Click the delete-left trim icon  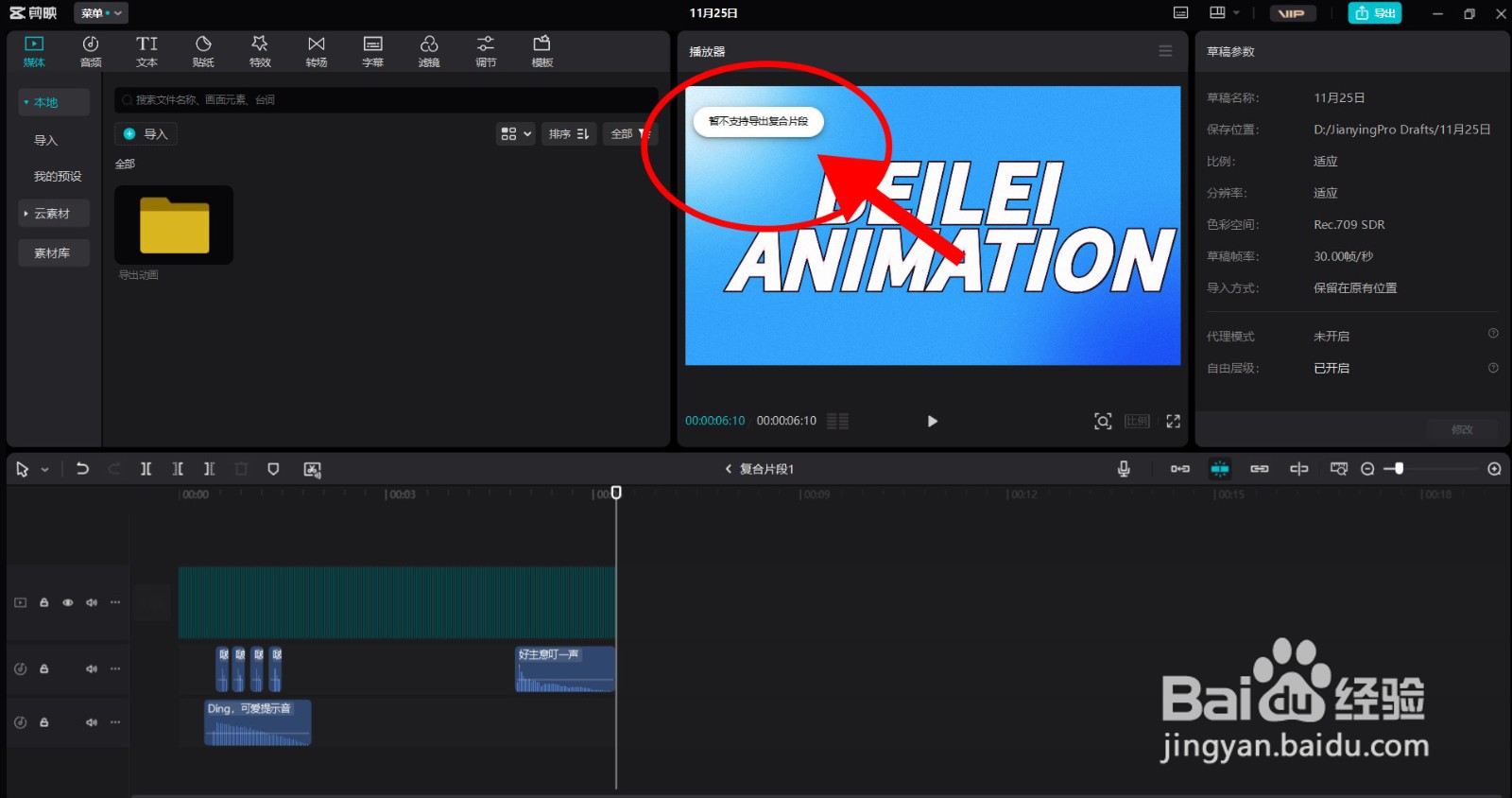pyautogui.click(x=178, y=469)
